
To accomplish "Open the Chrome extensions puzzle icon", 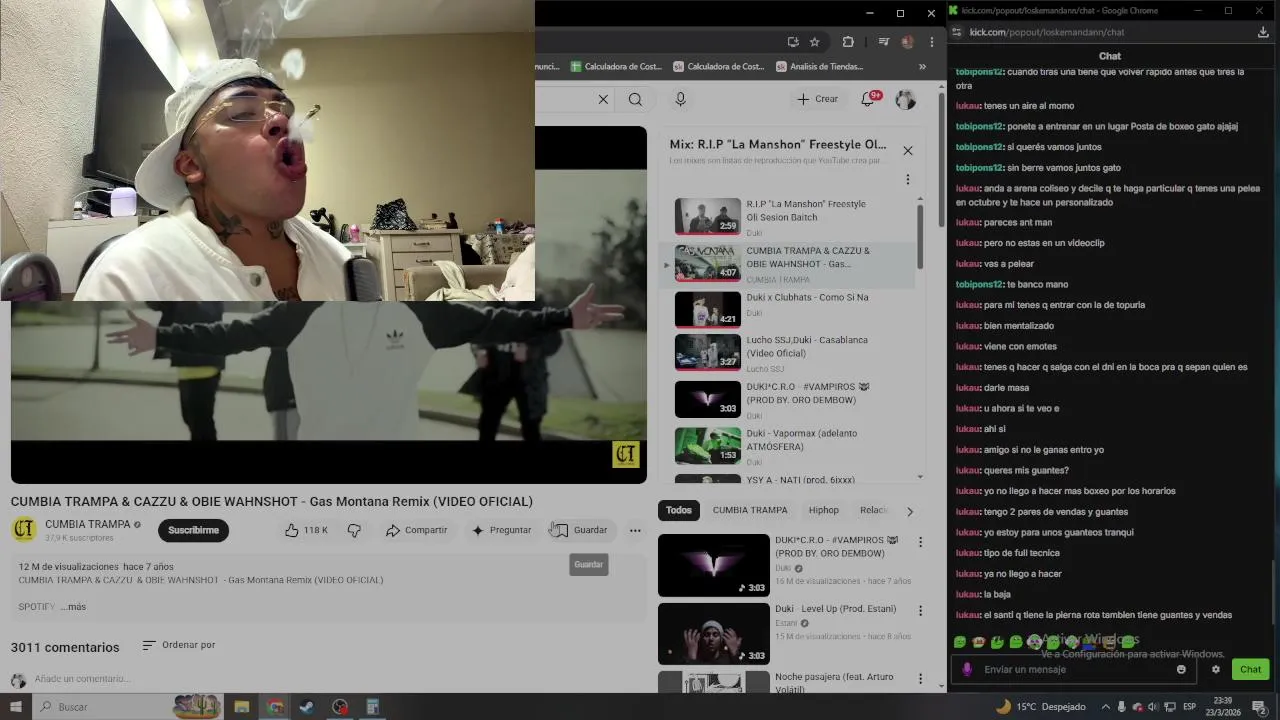I will click(x=848, y=42).
